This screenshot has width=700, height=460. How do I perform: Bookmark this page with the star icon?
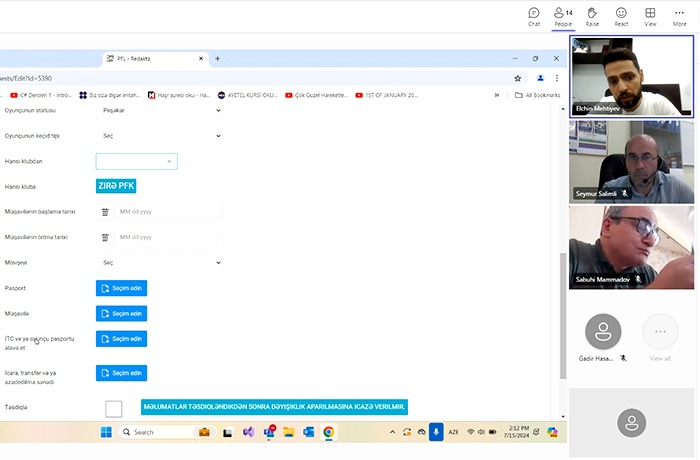(517, 77)
